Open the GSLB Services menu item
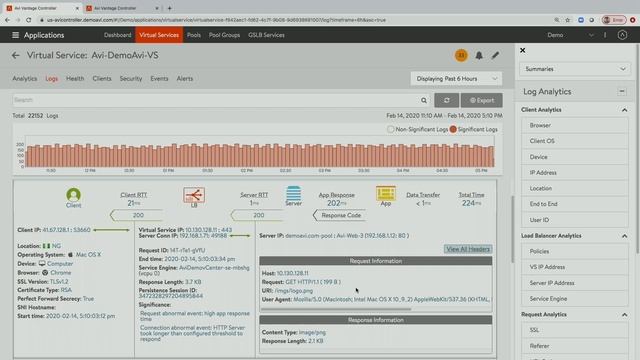The height and width of the screenshot is (360, 640). click(x=267, y=35)
